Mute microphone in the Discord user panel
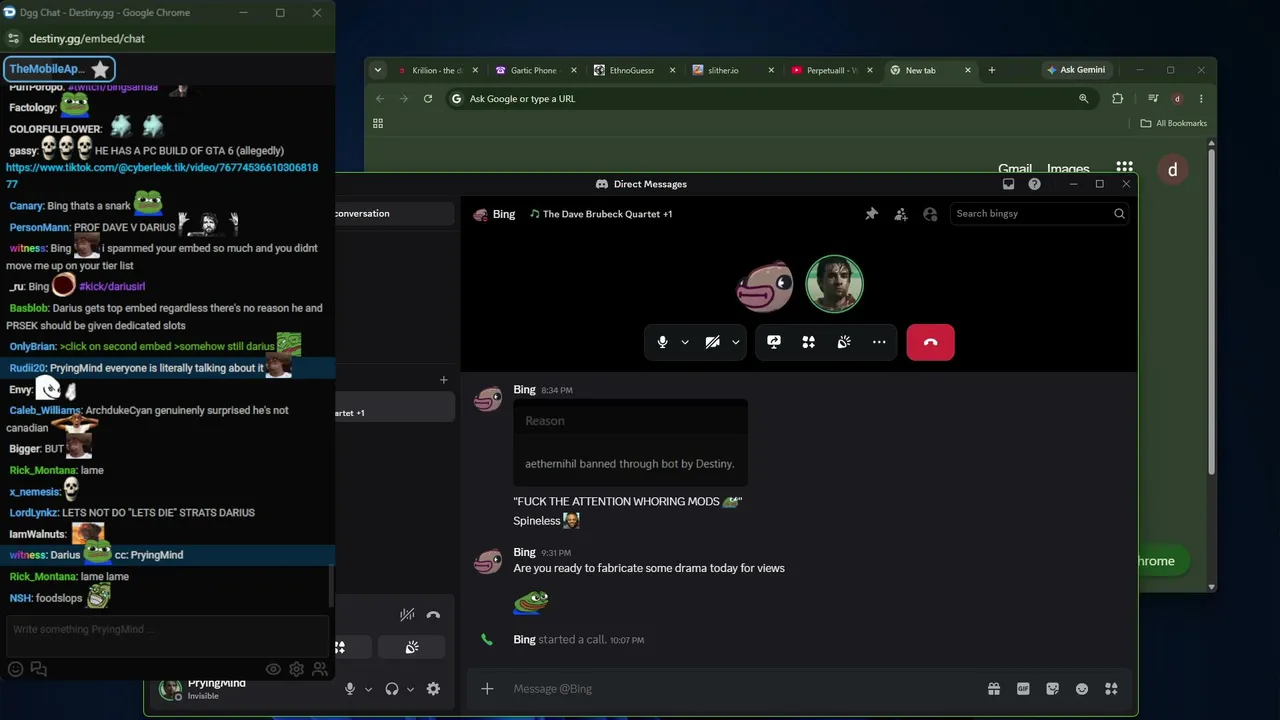This screenshot has height=720, width=1280. [349, 689]
